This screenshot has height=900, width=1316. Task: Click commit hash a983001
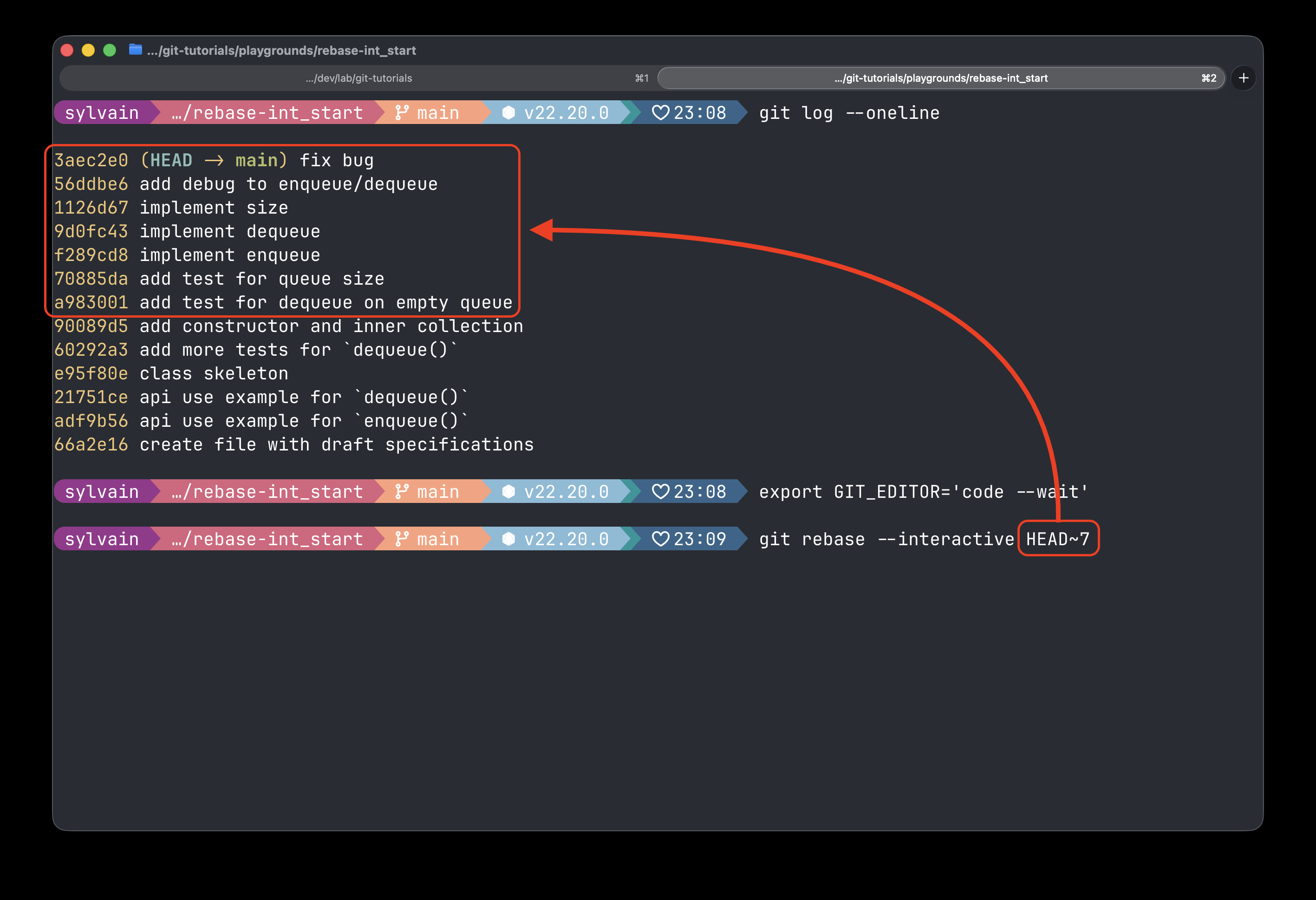[91, 302]
